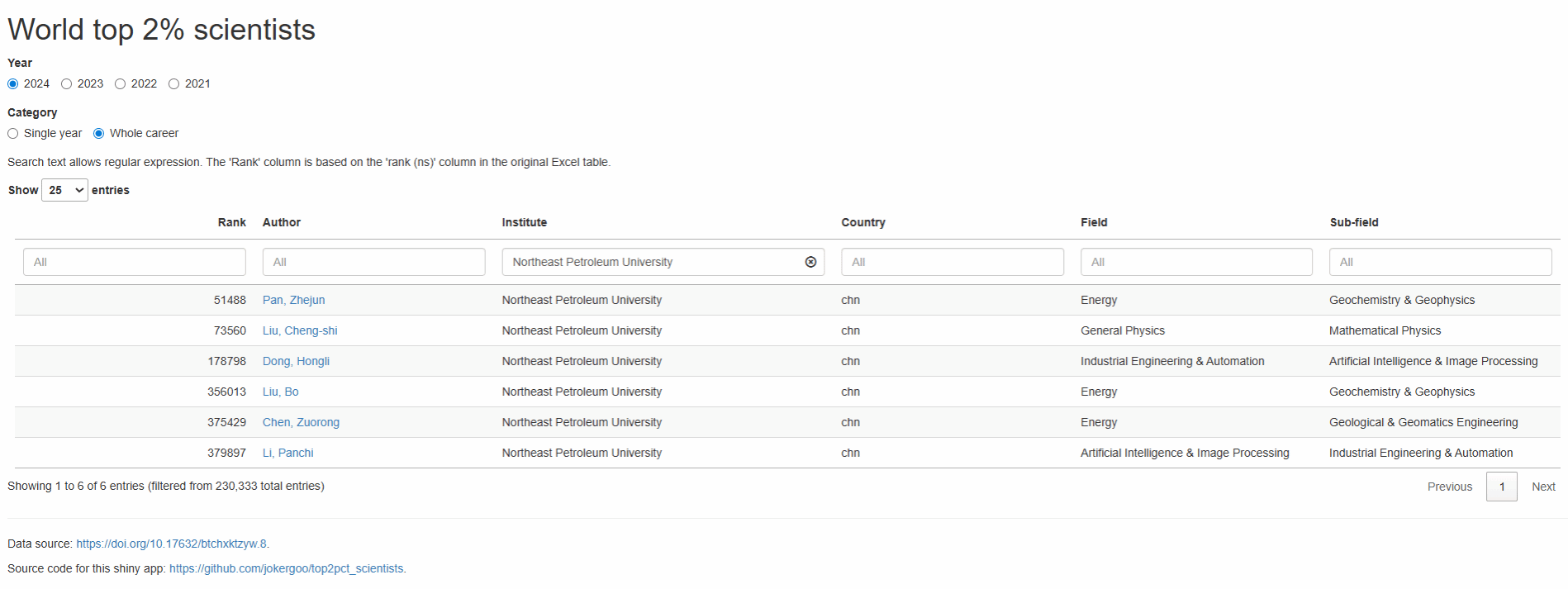Viewport: 1568px width, 589px height.
Task: Open author link Pan, Zhejun
Action: pos(293,300)
